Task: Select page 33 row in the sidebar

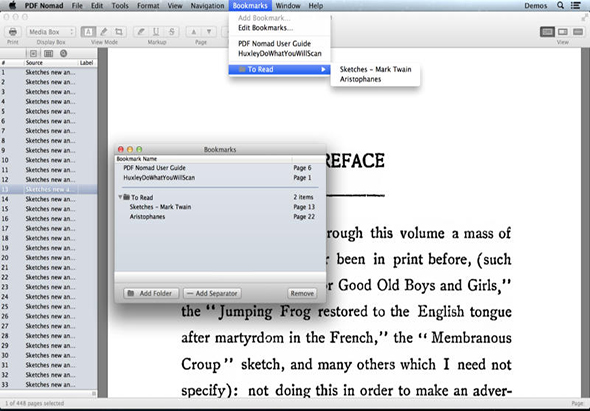Action: 49,385
